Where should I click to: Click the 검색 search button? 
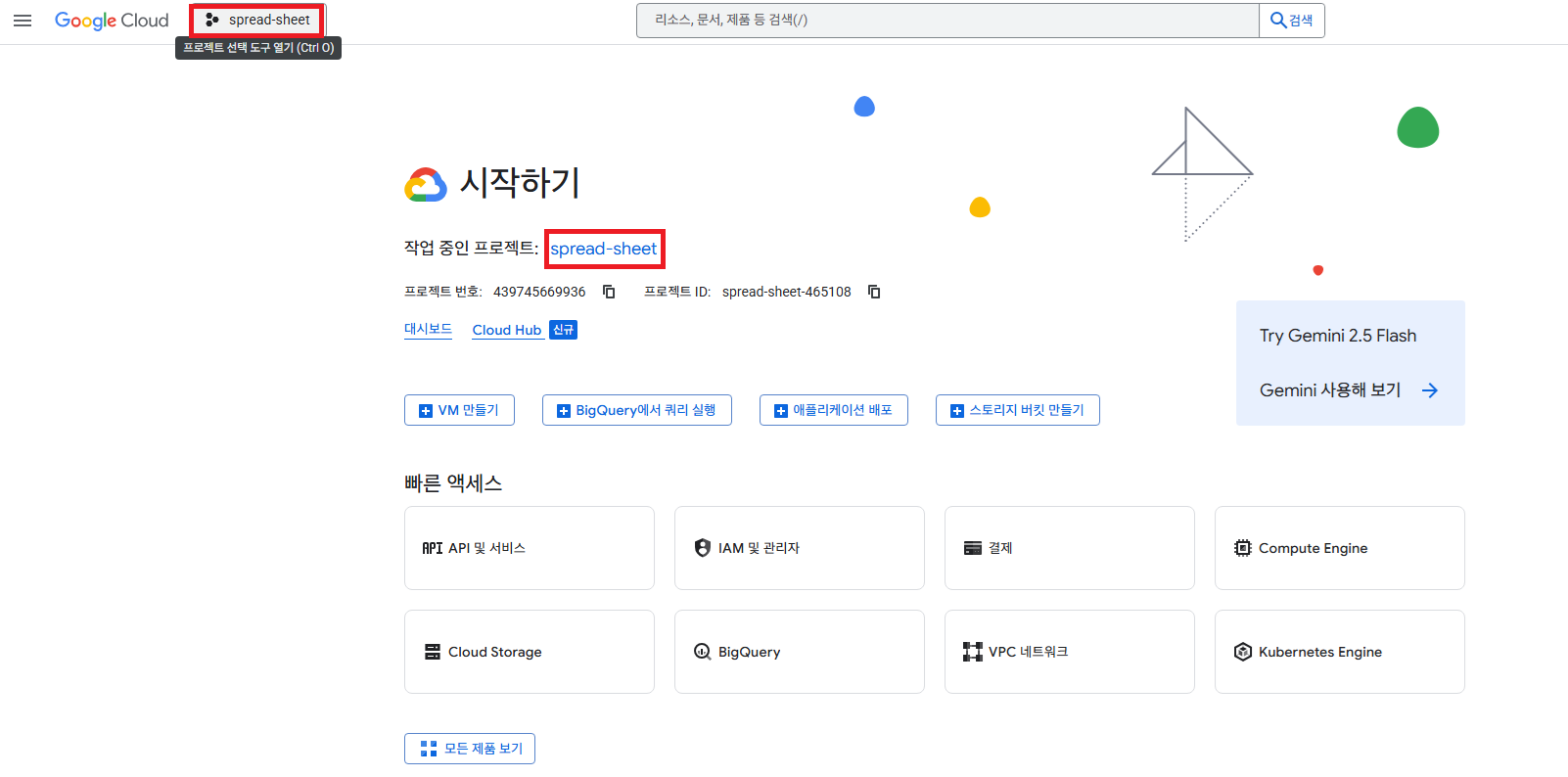click(x=1292, y=21)
